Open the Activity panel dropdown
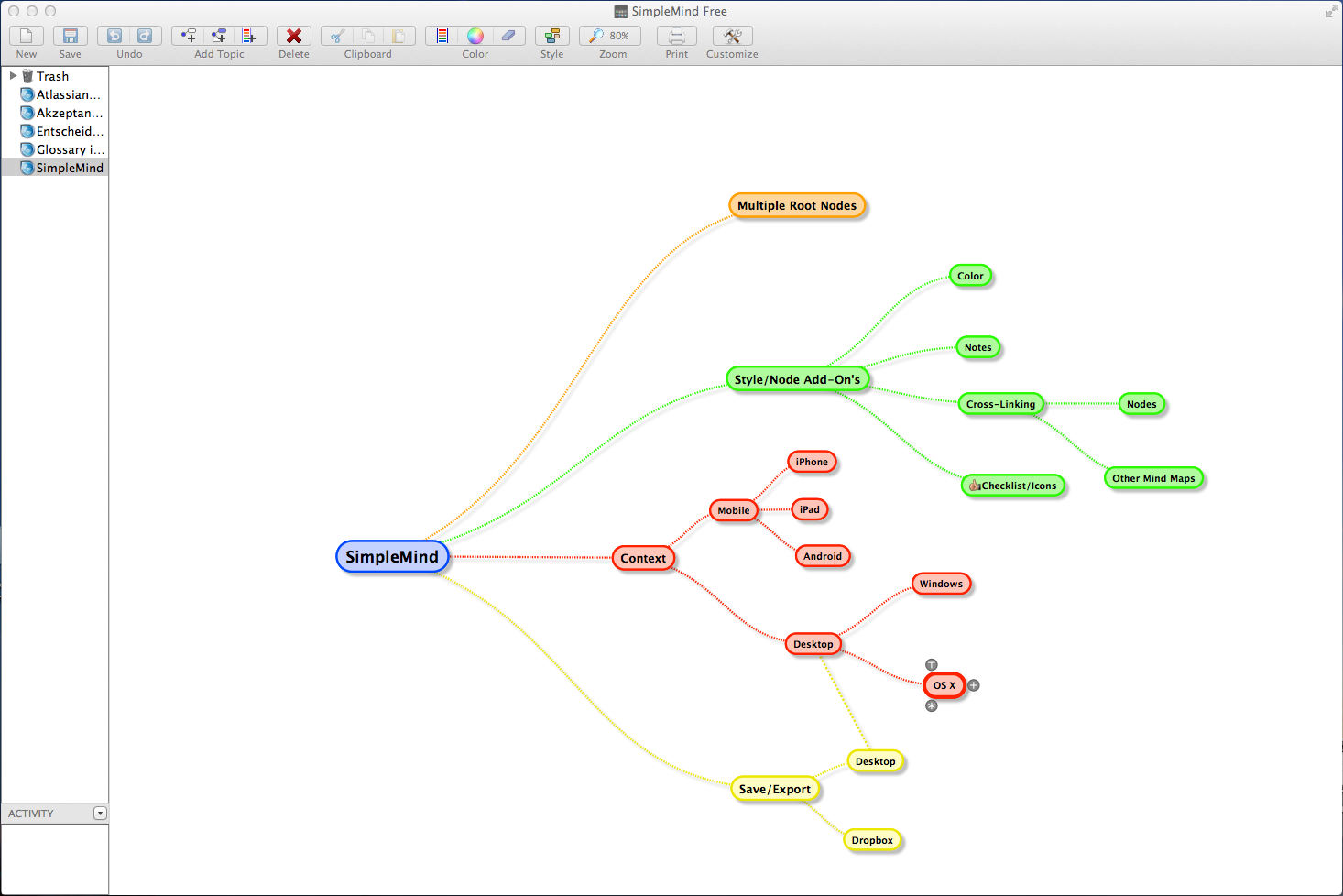Screen dimensions: 1343x896 pos(100,813)
